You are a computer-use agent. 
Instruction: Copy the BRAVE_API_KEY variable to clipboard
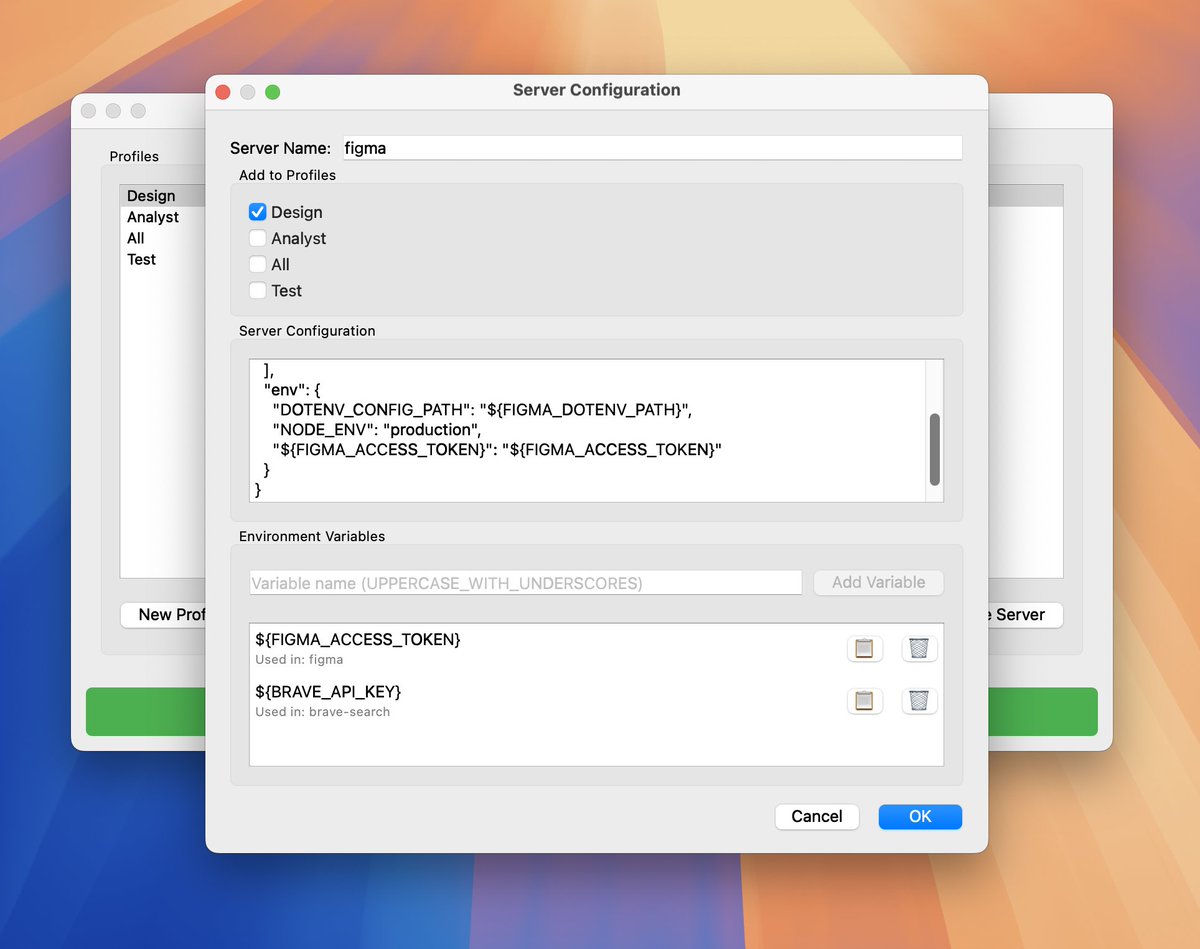click(865, 700)
